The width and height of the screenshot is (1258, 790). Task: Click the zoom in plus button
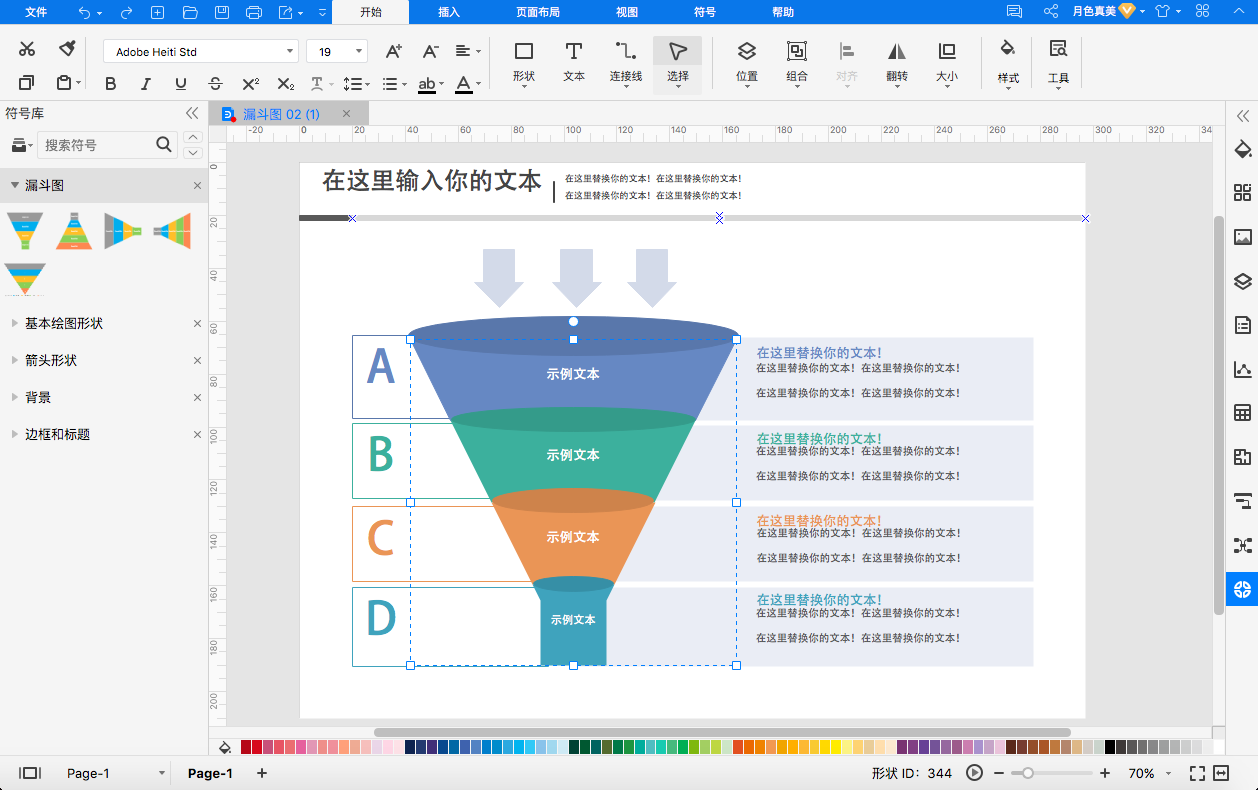coord(1105,773)
